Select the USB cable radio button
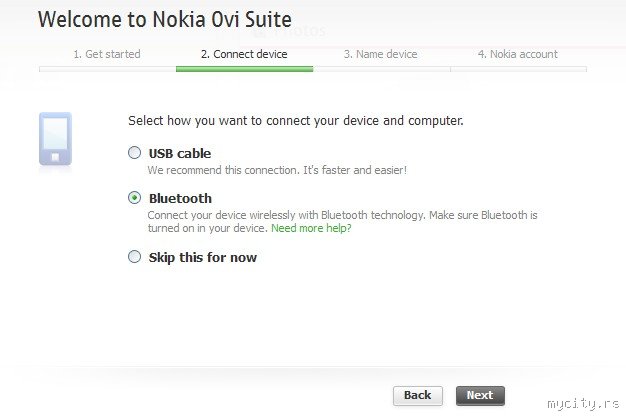The height and width of the screenshot is (417, 626). pos(135,154)
